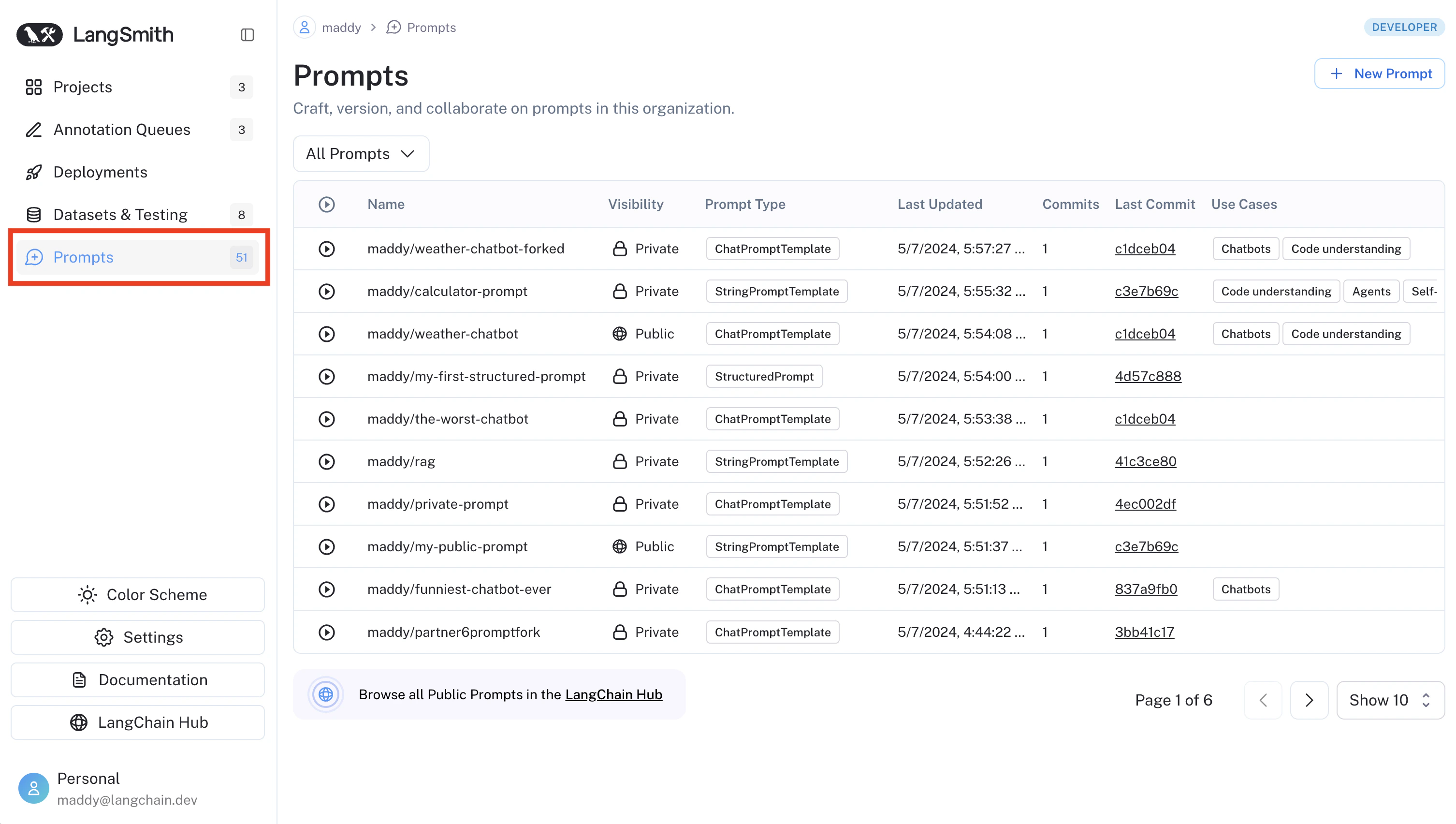Toggle Color Scheme button
Image resolution: width=1456 pixels, height=824 pixels.
click(137, 595)
